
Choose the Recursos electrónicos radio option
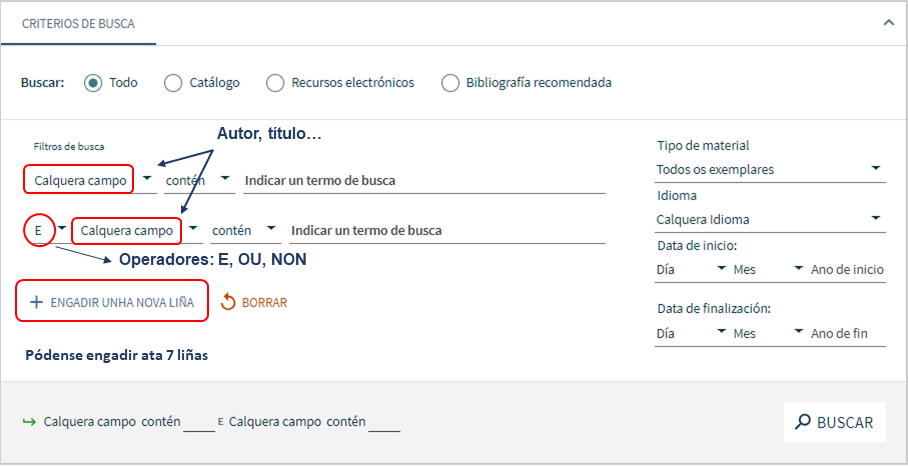pyautogui.click(x=274, y=83)
